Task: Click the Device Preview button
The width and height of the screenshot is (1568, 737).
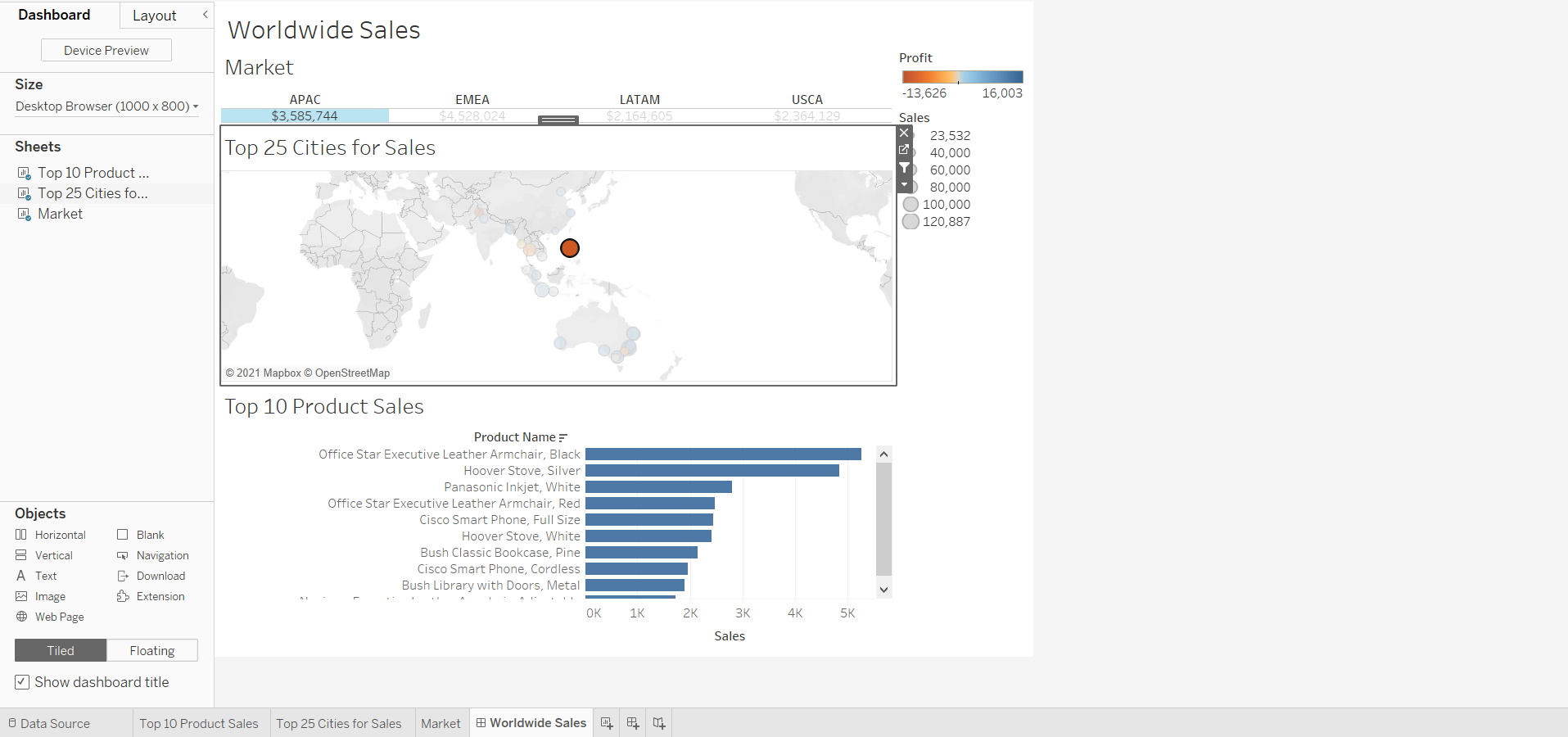Action: 106,50
